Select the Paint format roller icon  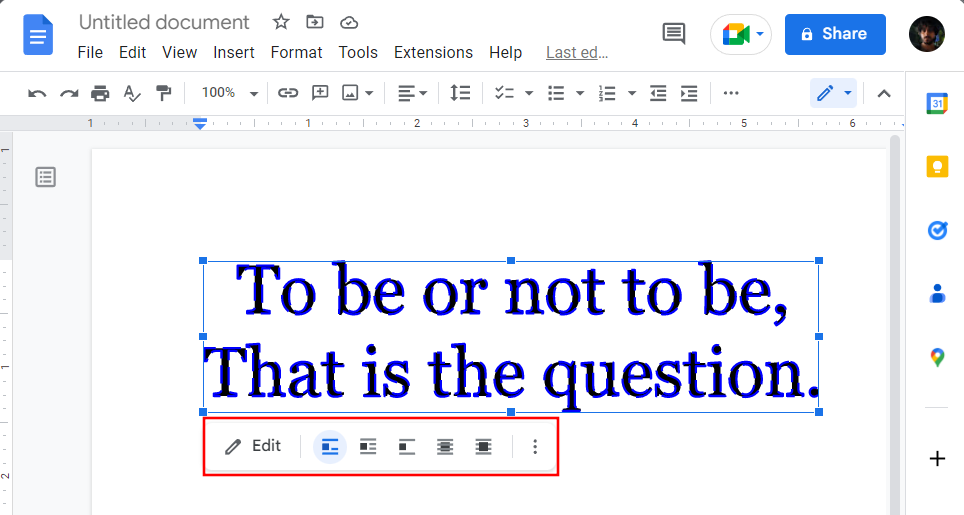coord(163,93)
